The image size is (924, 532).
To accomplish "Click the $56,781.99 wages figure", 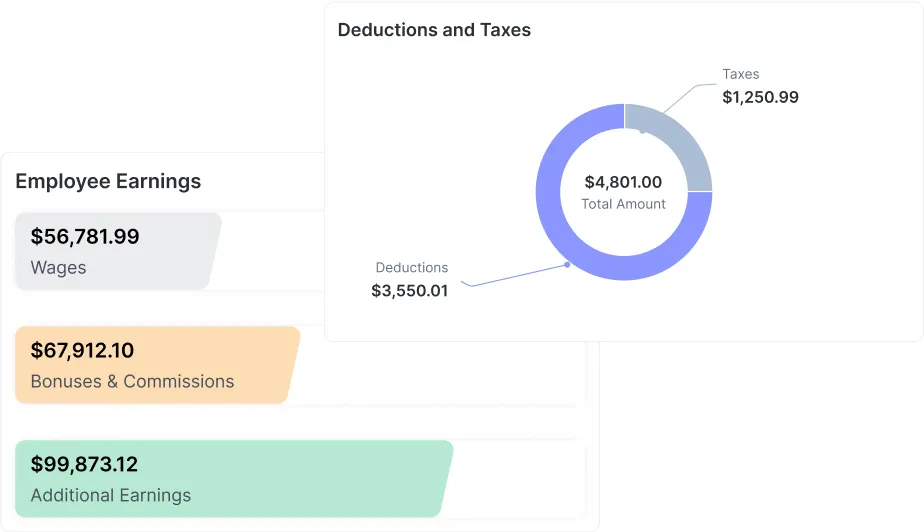I will click(x=85, y=237).
